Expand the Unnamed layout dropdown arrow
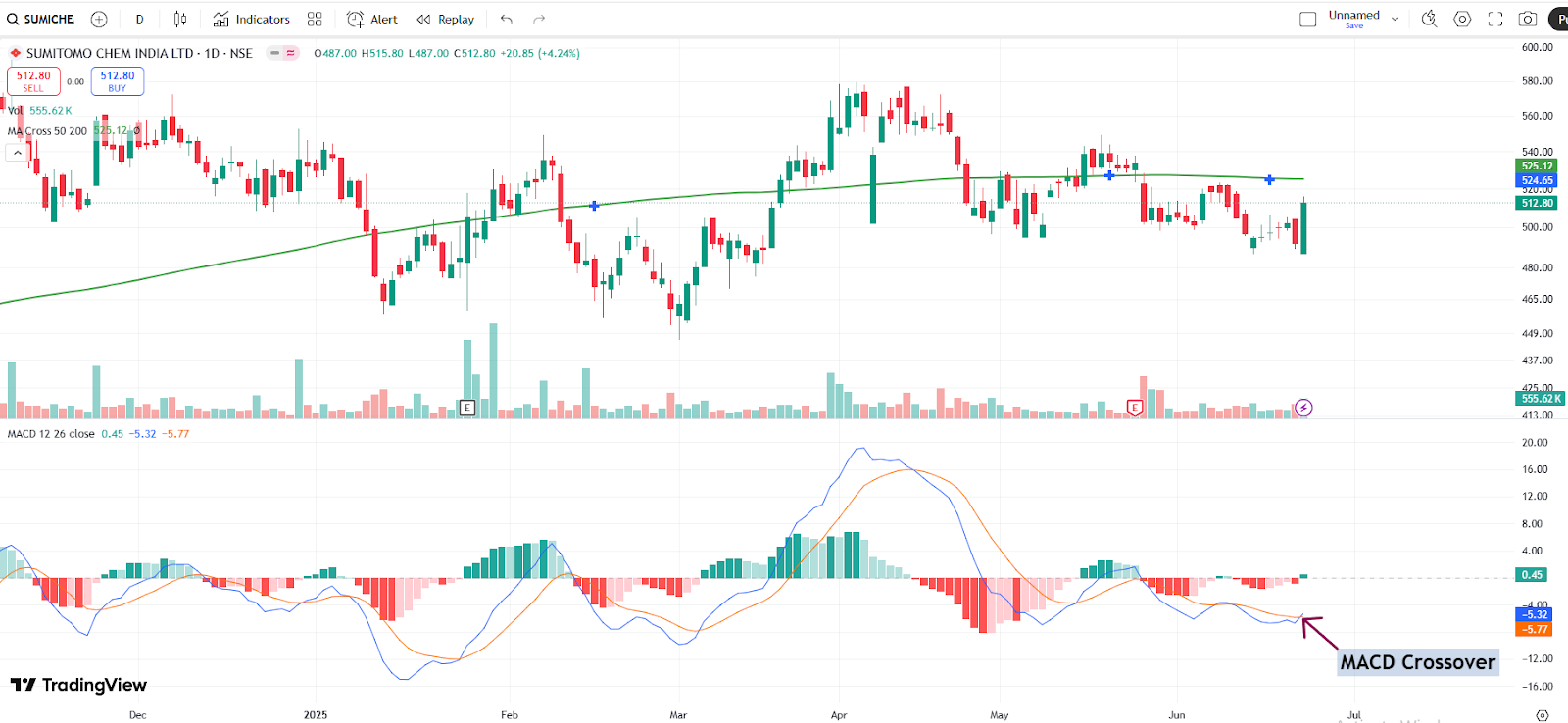 pyautogui.click(x=1396, y=19)
